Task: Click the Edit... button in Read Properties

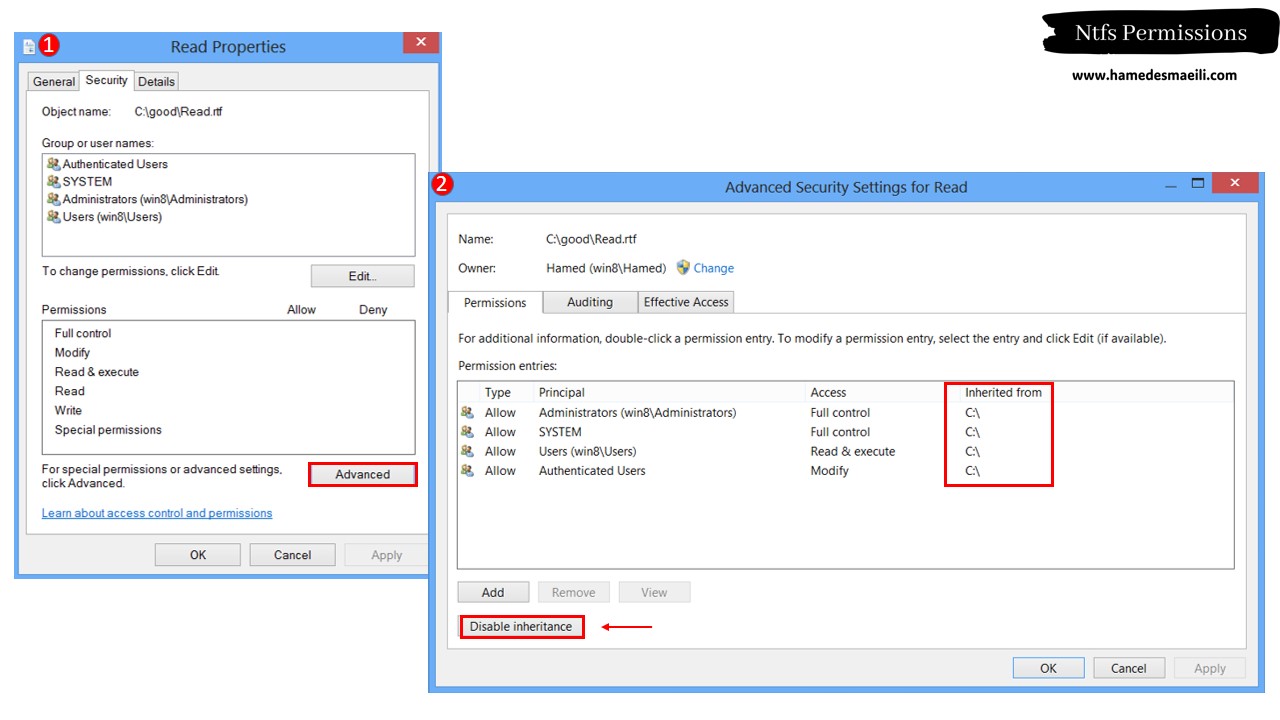Action: point(362,276)
